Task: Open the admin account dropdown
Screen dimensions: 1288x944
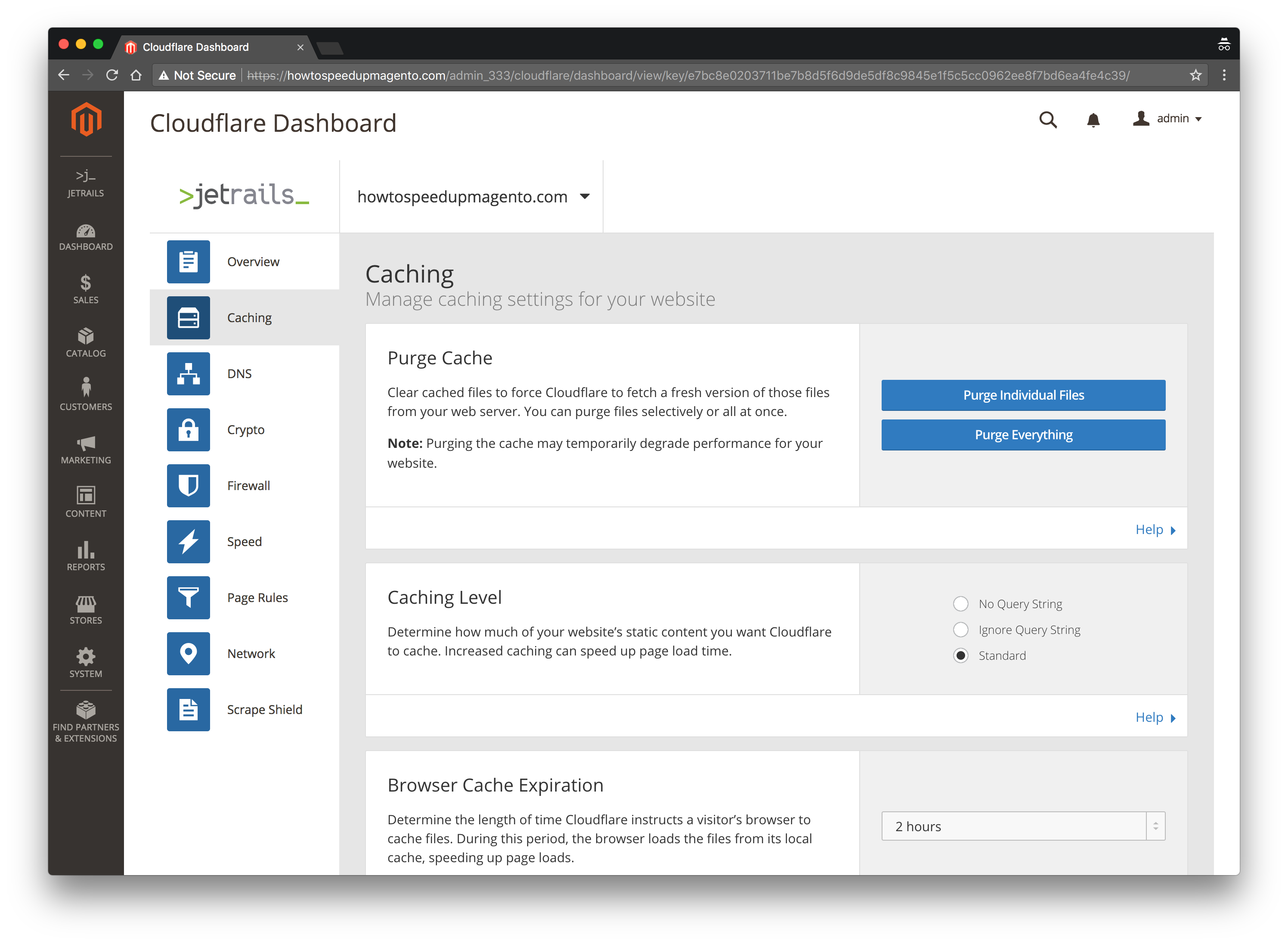Action: pyautogui.click(x=1168, y=119)
